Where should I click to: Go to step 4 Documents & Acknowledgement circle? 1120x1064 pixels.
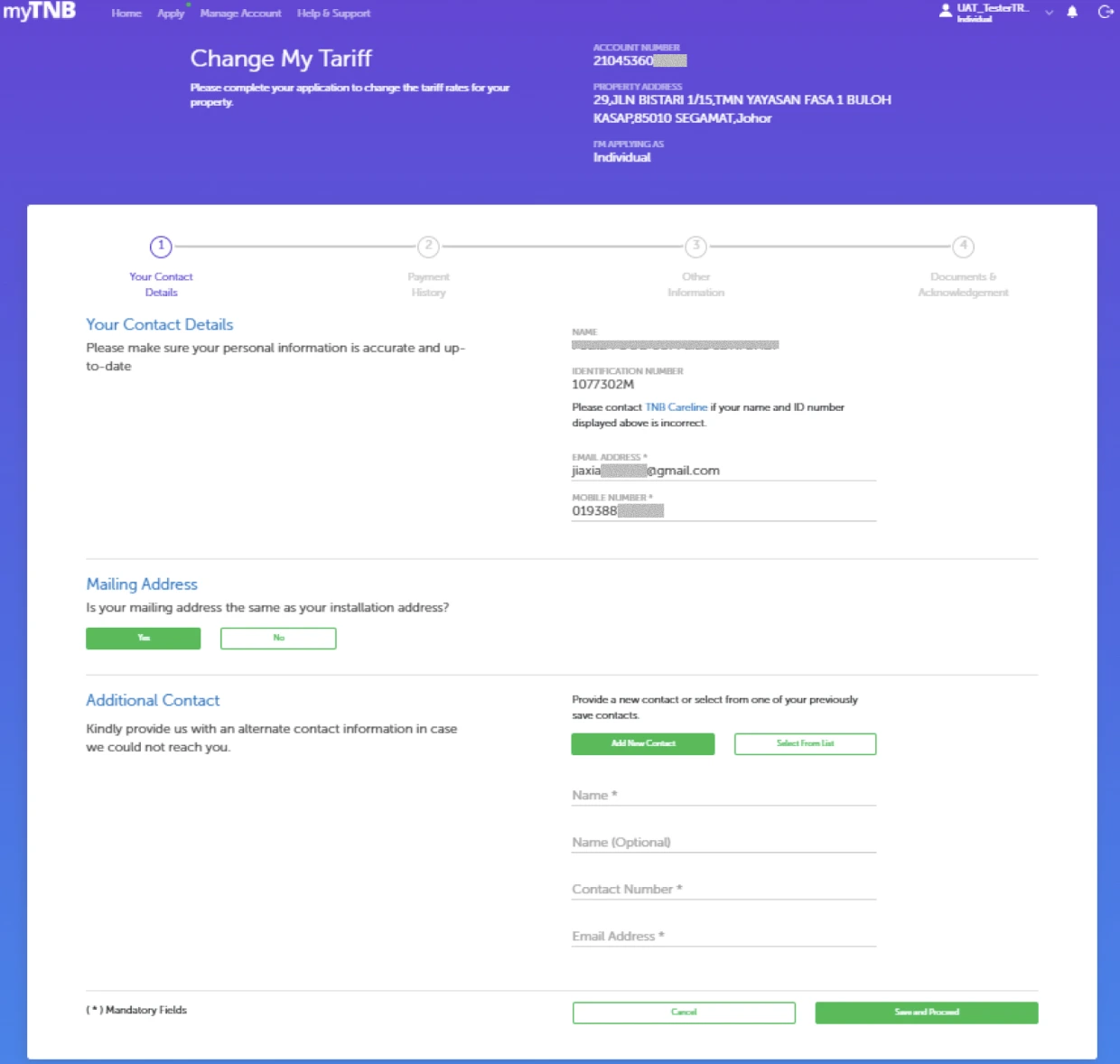click(963, 246)
